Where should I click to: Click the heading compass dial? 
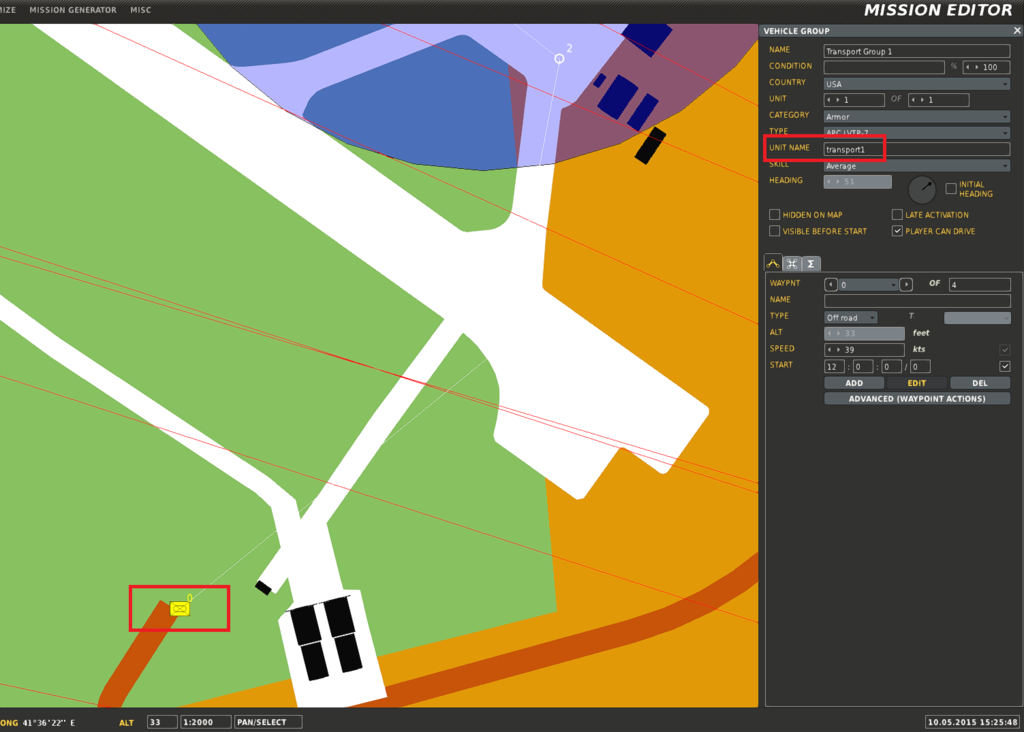[x=921, y=189]
